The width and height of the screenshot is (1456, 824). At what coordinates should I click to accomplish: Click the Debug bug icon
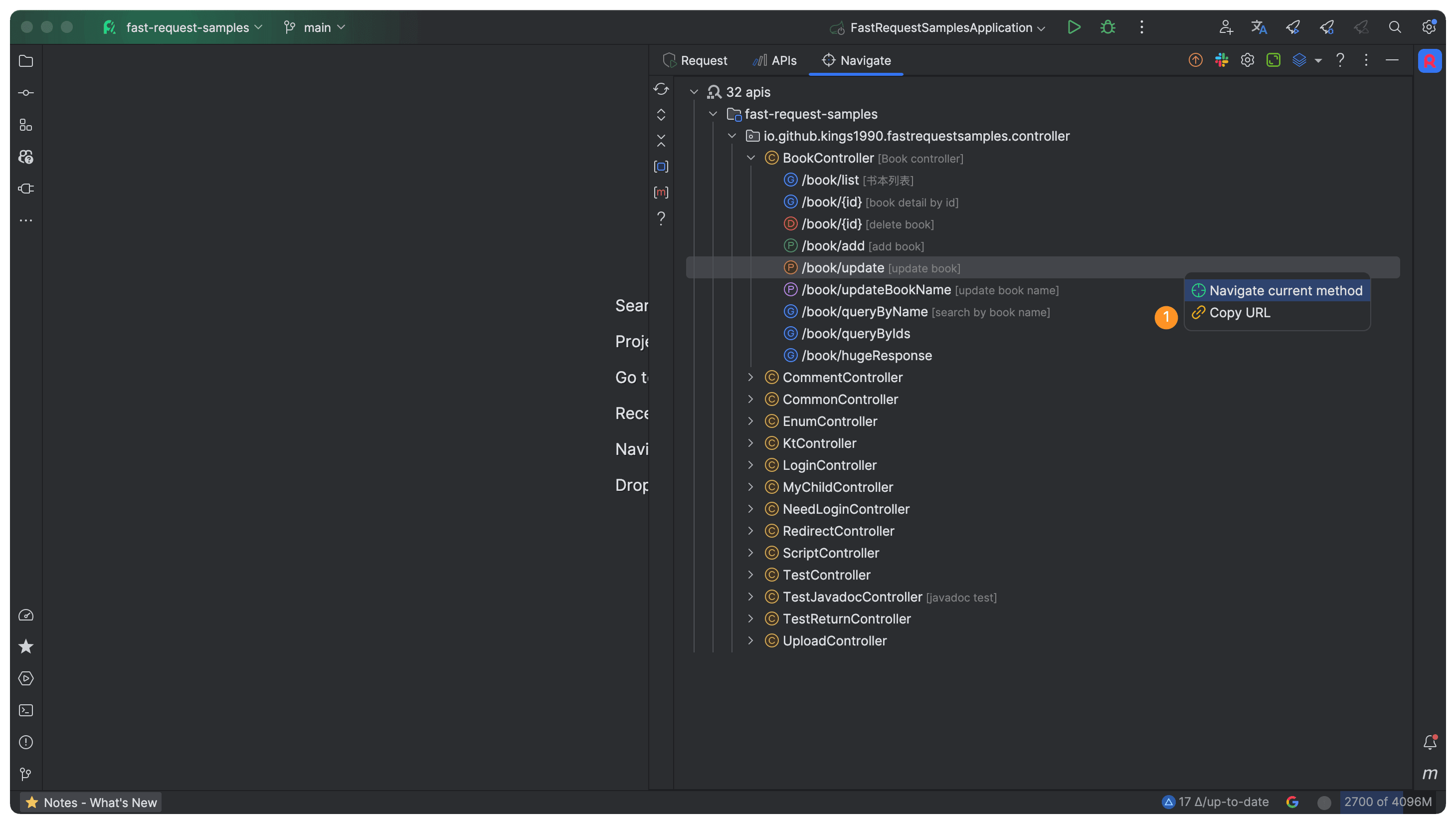click(1107, 27)
